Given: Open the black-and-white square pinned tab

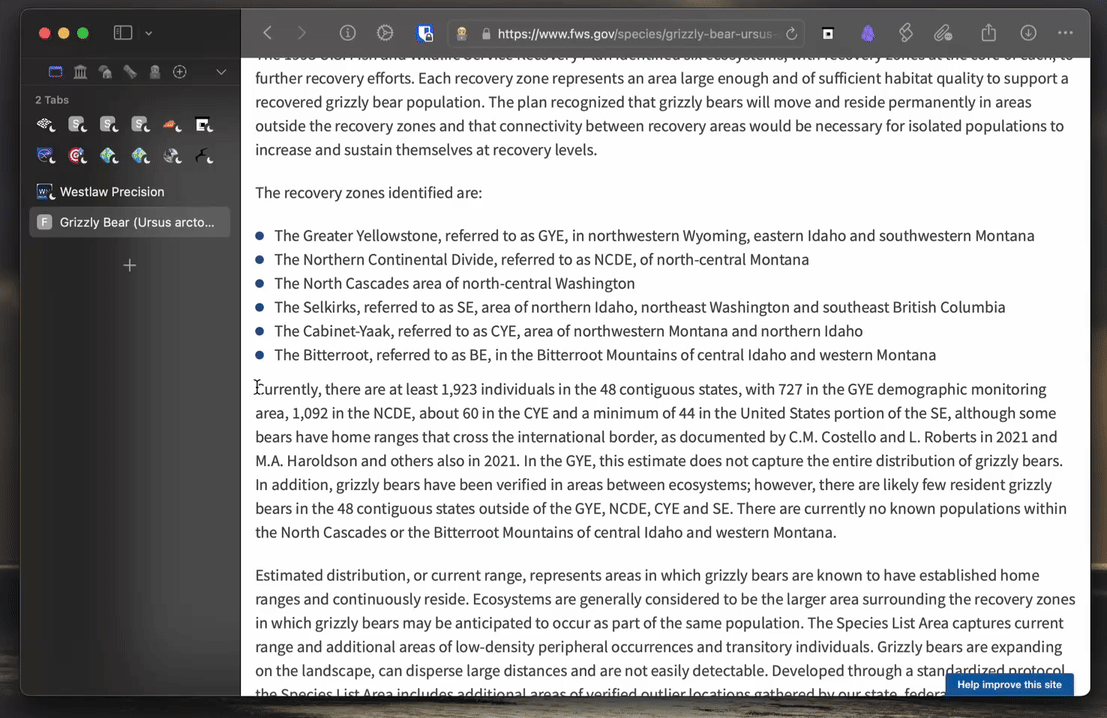Looking at the screenshot, I should click(204, 125).
